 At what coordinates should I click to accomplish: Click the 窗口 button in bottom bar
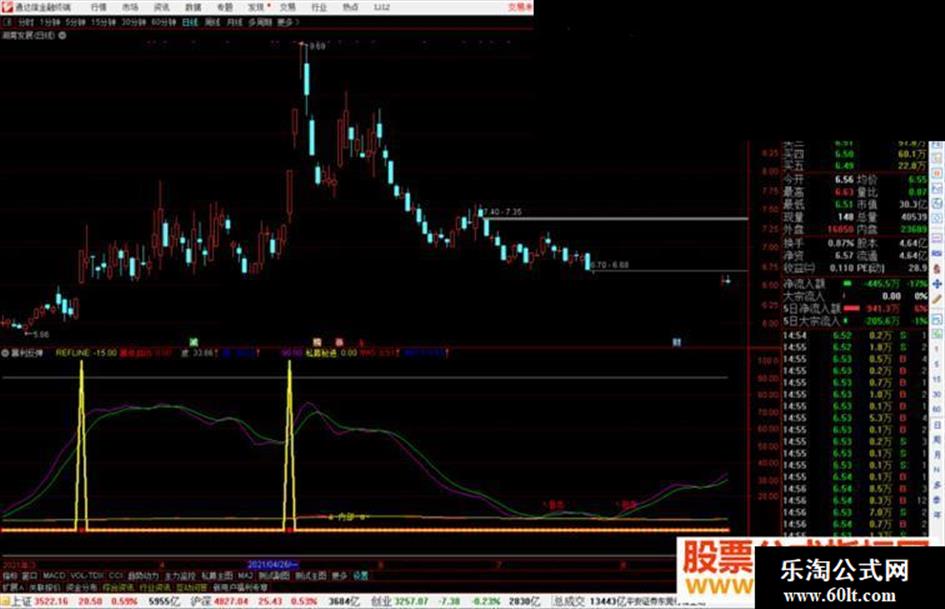point(30,576)
